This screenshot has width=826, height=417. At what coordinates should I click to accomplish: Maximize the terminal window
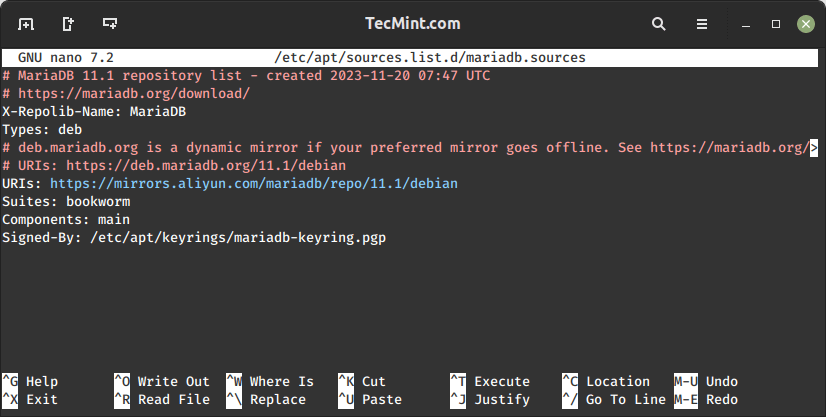click(773, 23)
